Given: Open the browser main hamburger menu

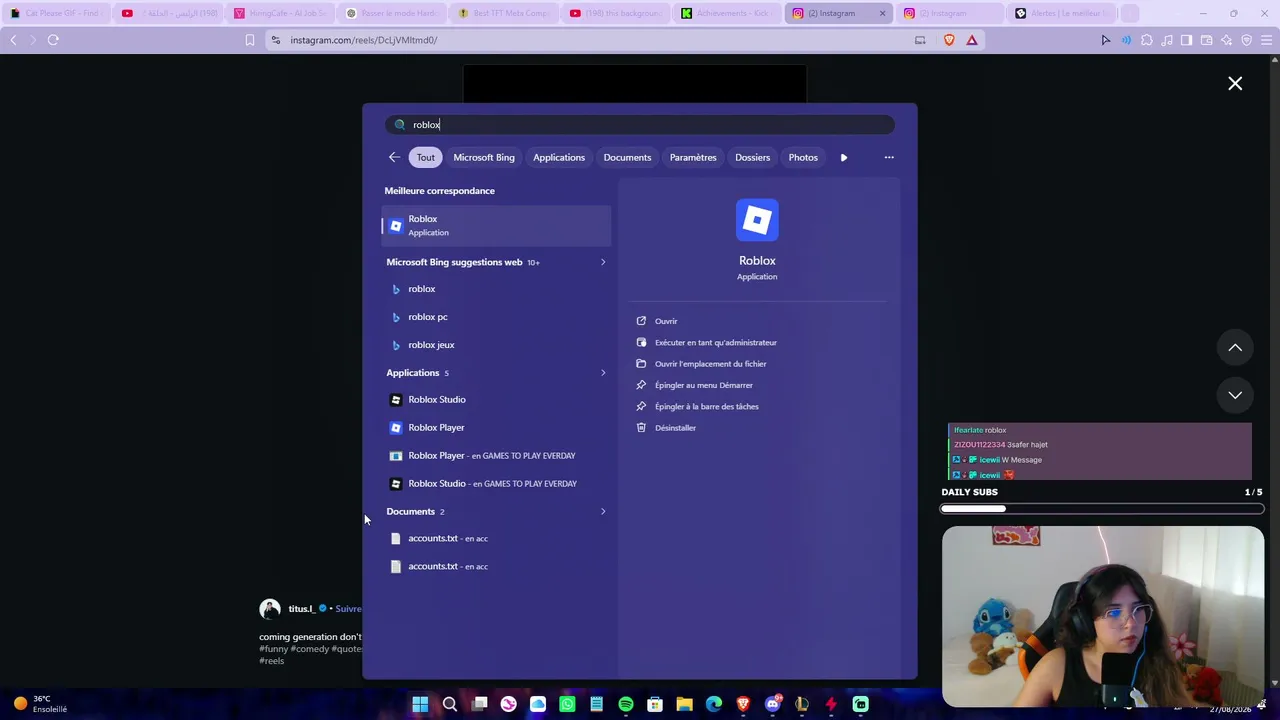Looking at the screenshot, I should pyautogui.click(x=1267, y=40).
